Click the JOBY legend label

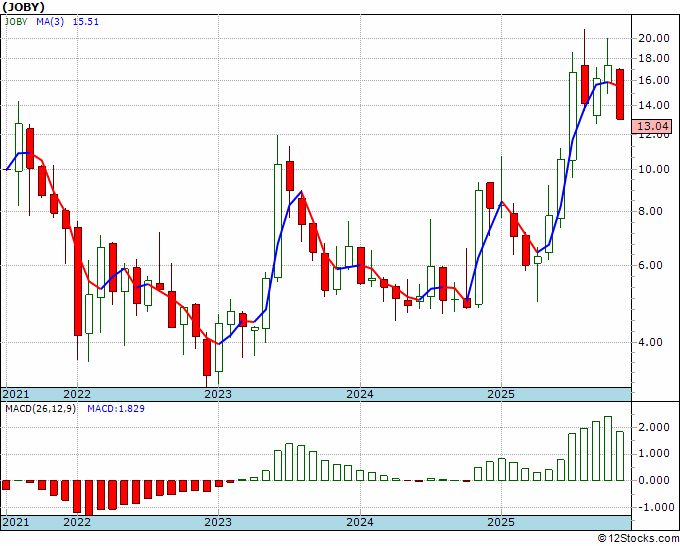tap(16, 21)
